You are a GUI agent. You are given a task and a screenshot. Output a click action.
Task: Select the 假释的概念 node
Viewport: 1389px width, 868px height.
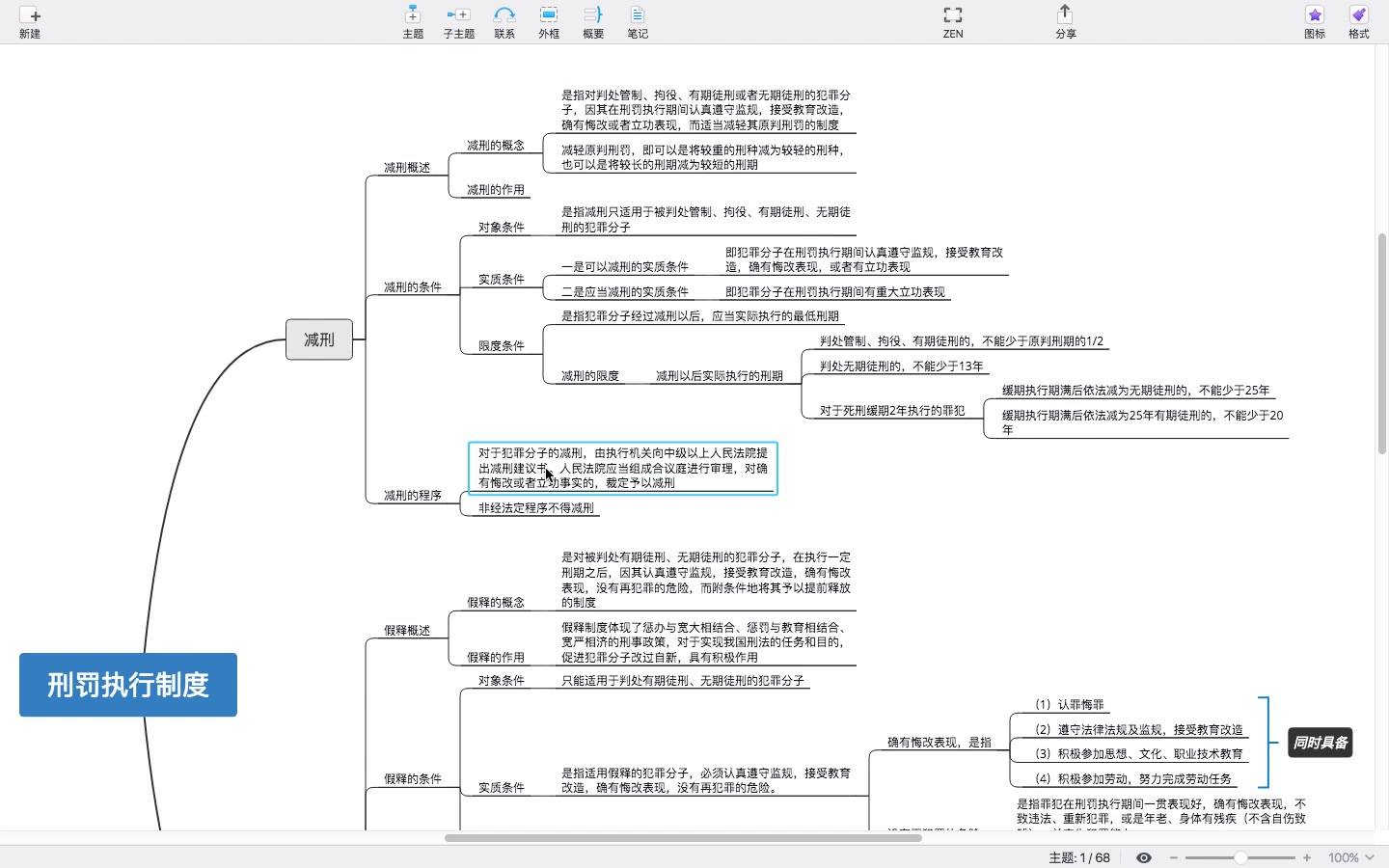[x=496, y=603]
